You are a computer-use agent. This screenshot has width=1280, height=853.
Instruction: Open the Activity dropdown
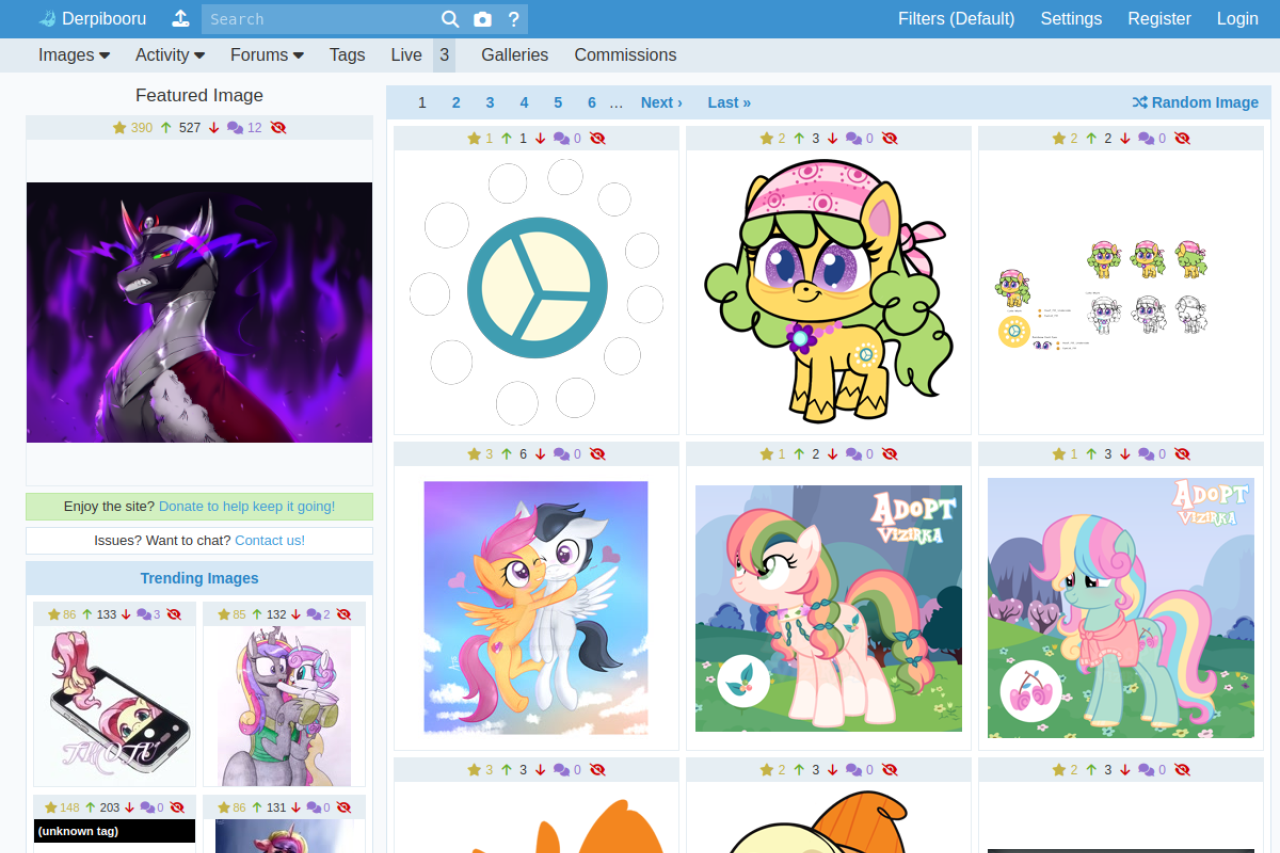click(x=169, y=55)
